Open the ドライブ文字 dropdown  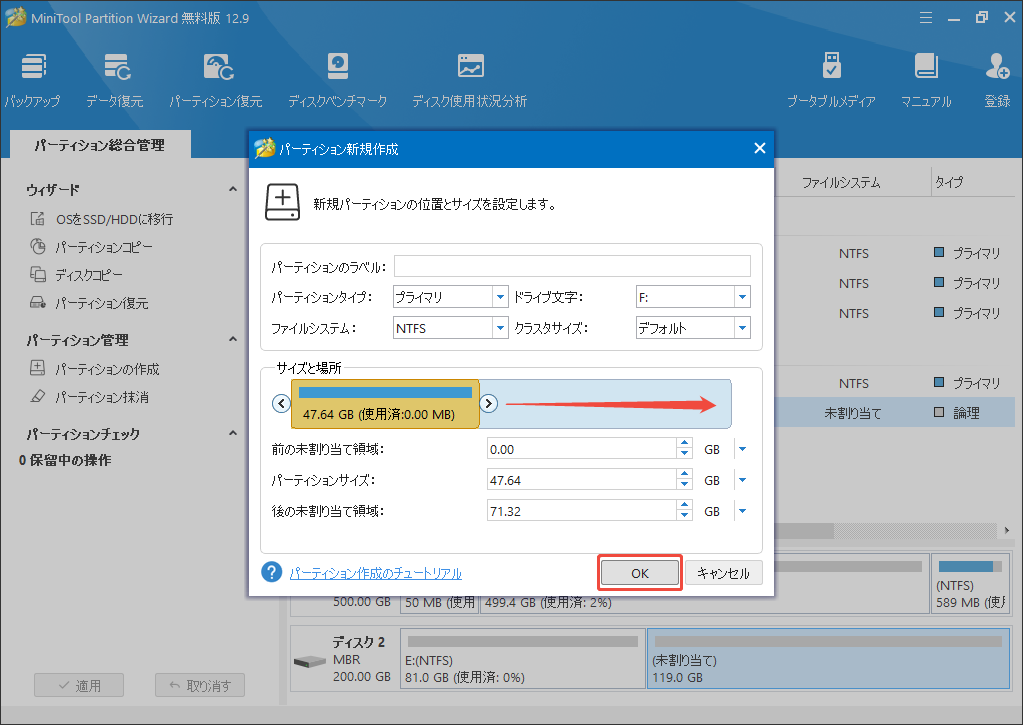(742, 297)
